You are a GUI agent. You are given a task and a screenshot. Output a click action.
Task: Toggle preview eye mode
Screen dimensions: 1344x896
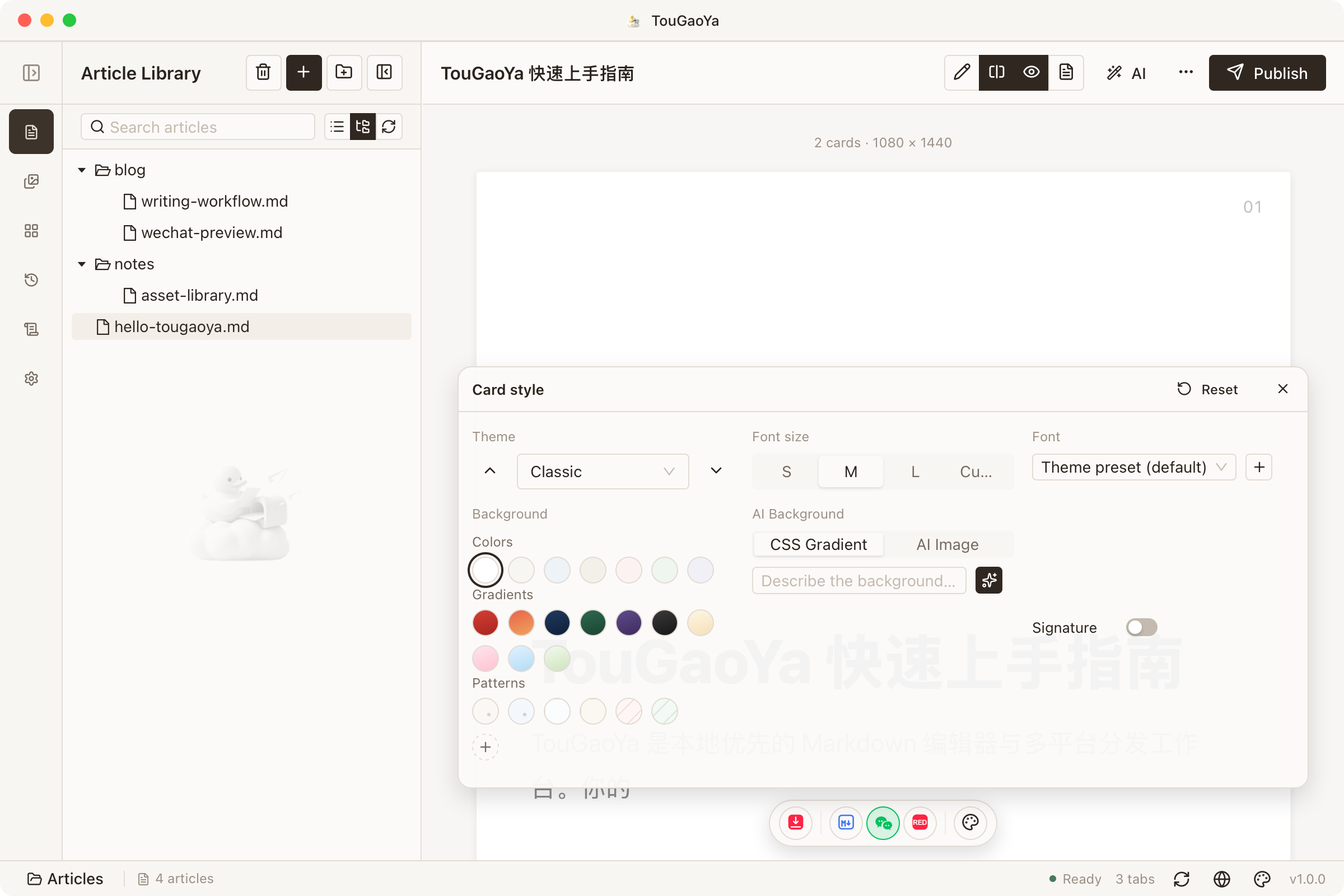[x=1031, y=73]
